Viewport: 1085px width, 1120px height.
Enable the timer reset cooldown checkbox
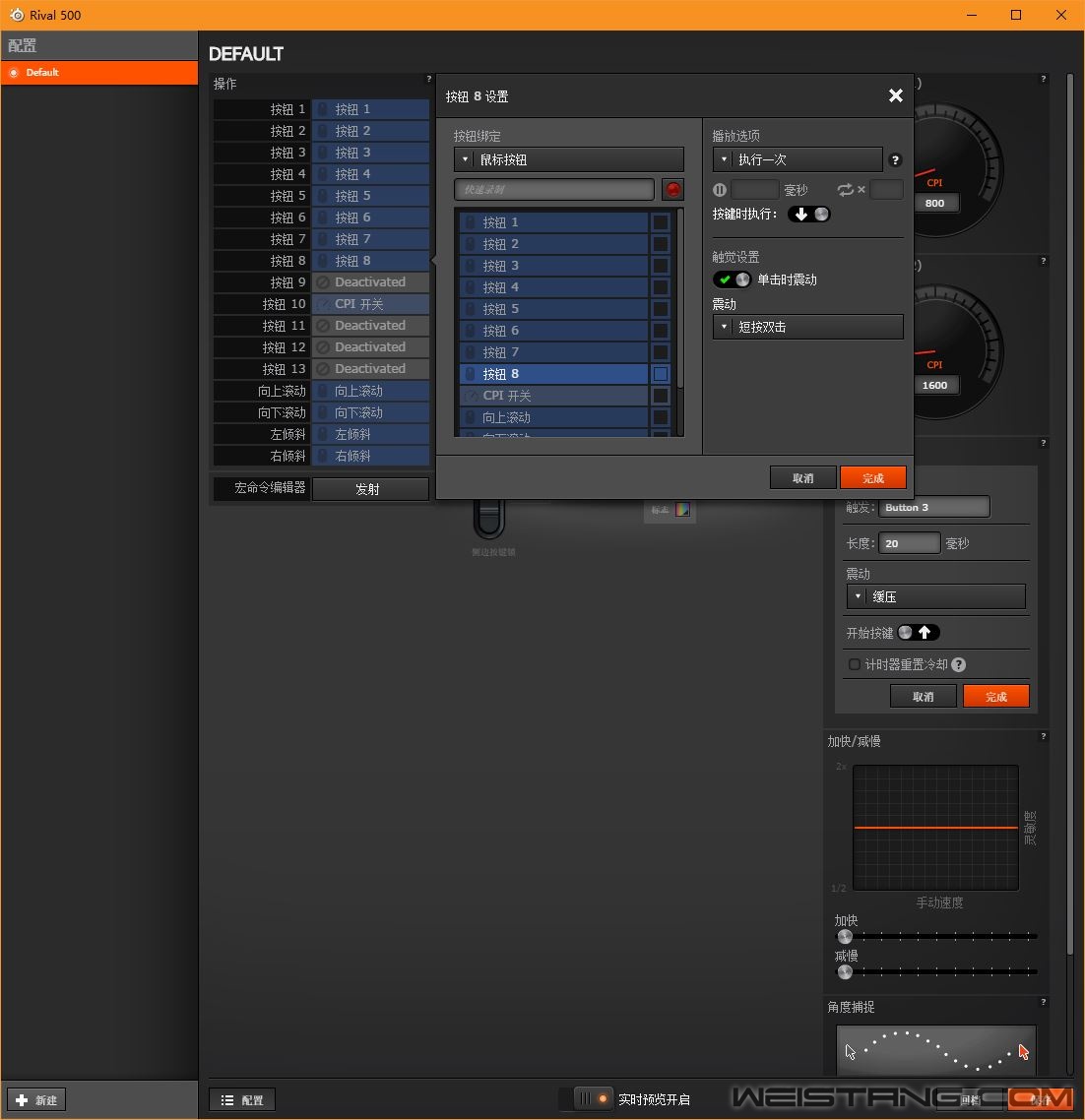855,664
